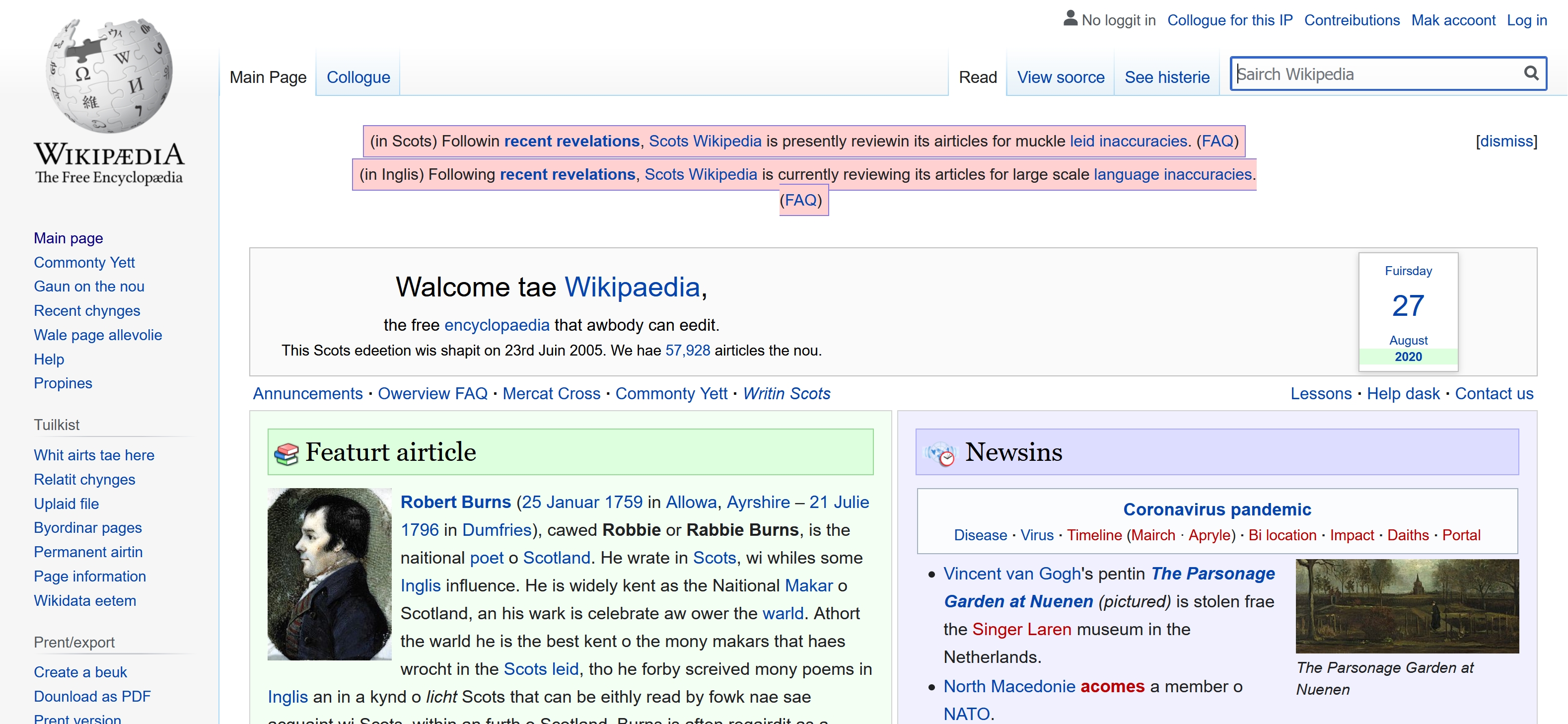Click Permanent airtin link

88,552
